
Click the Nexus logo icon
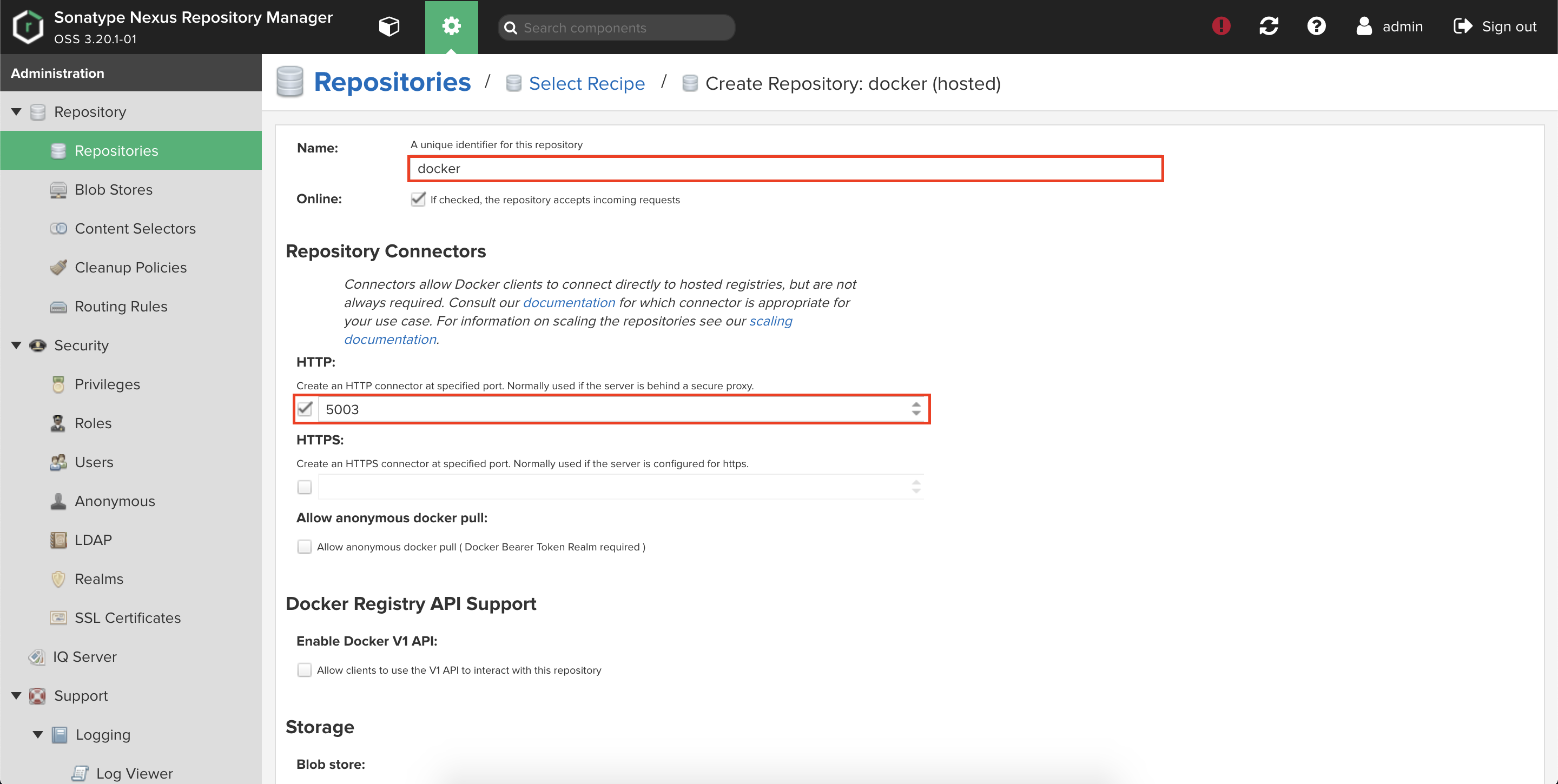[28, 26]
